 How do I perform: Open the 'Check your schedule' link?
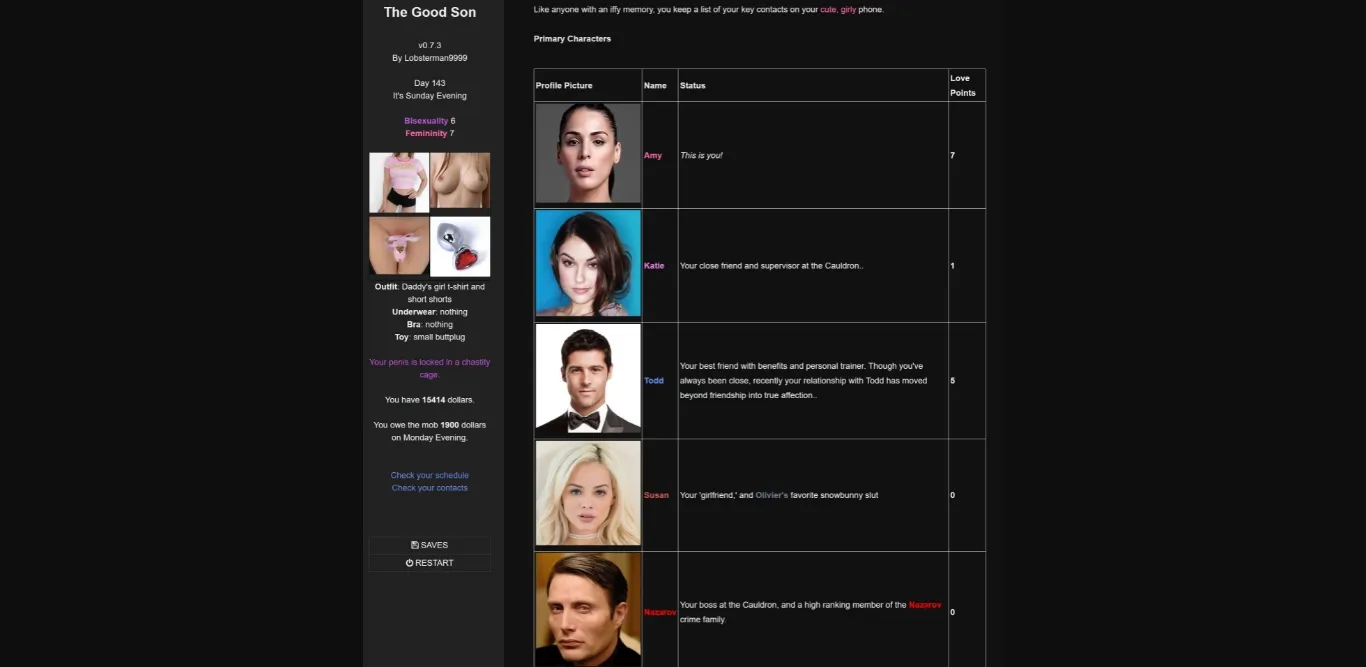click(x=430, y=475)
